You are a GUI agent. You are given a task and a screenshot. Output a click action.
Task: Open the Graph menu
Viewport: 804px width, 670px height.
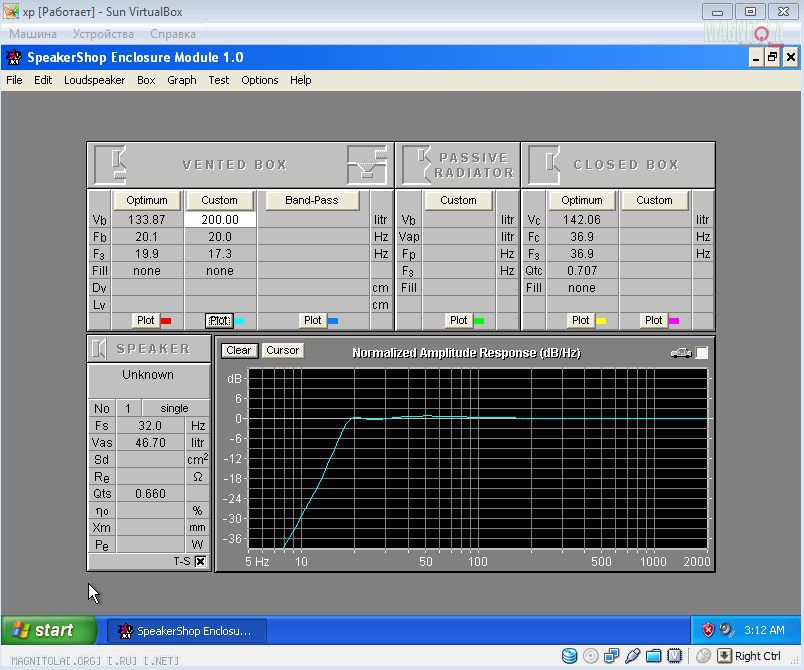pos(181,80)
